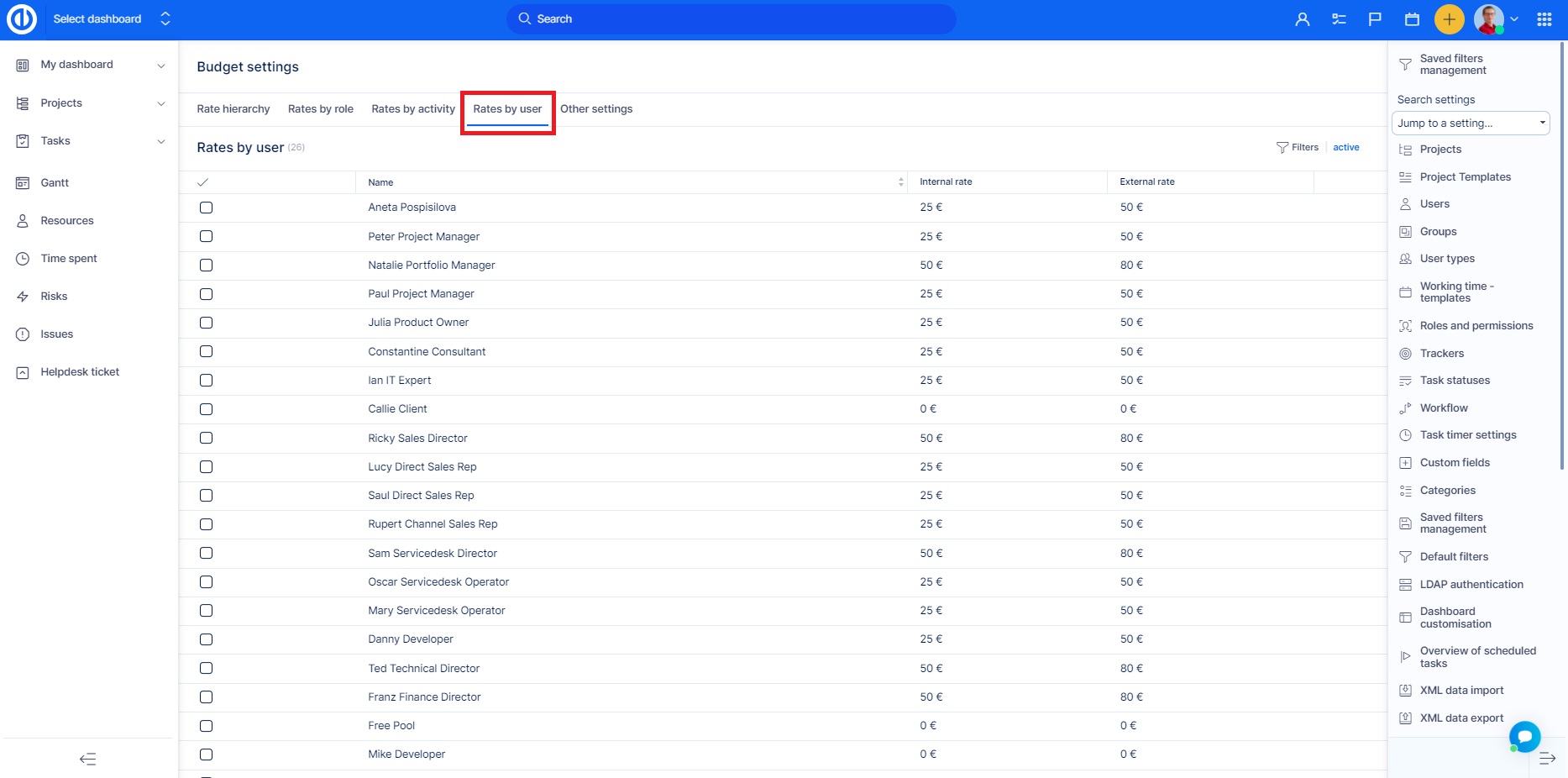Open the chat support bubble
Image resolution: width=1568 pixels, height=778 pixels.
1524,737
